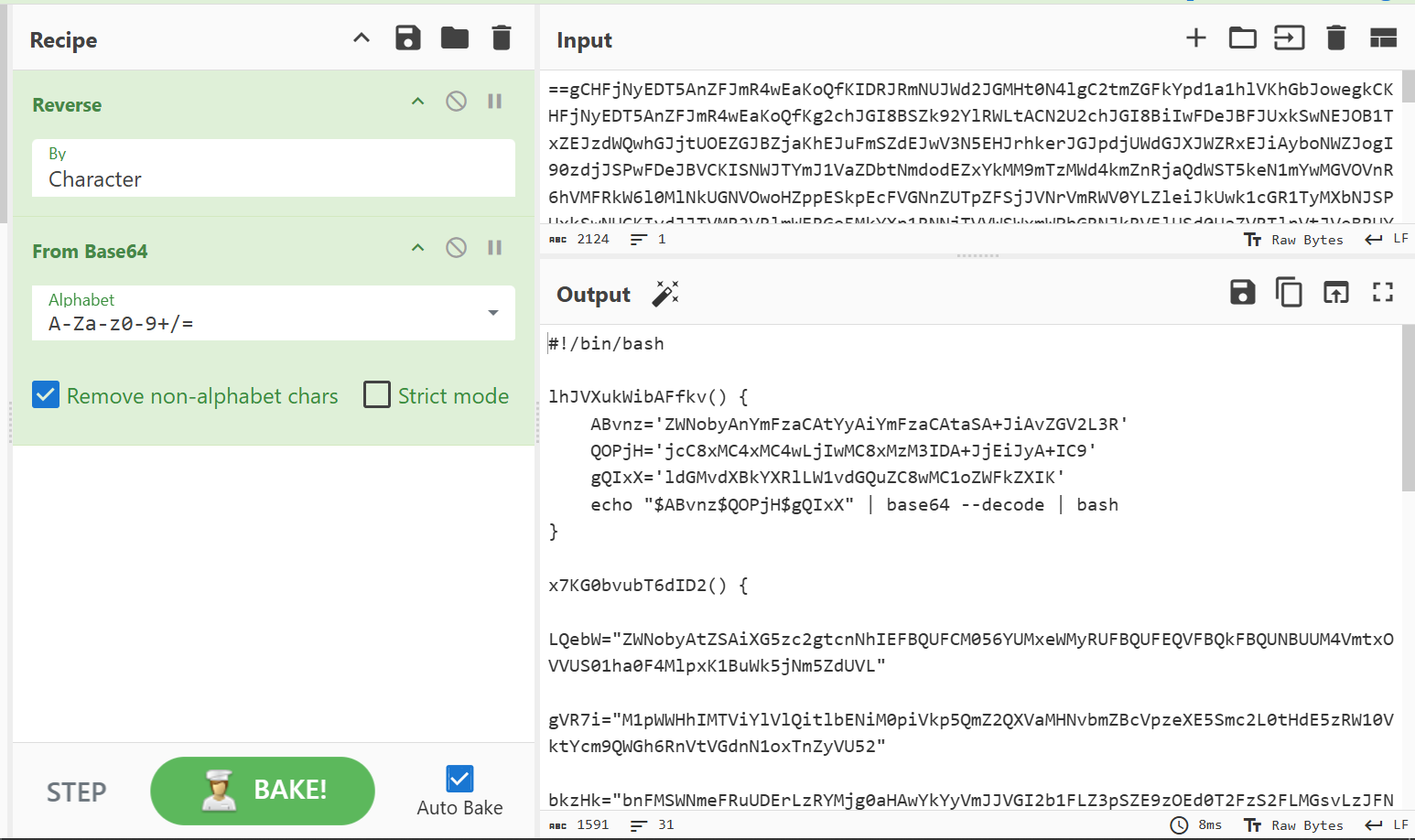
Task: Click input length value 2124
Action: tap(593, 239)
